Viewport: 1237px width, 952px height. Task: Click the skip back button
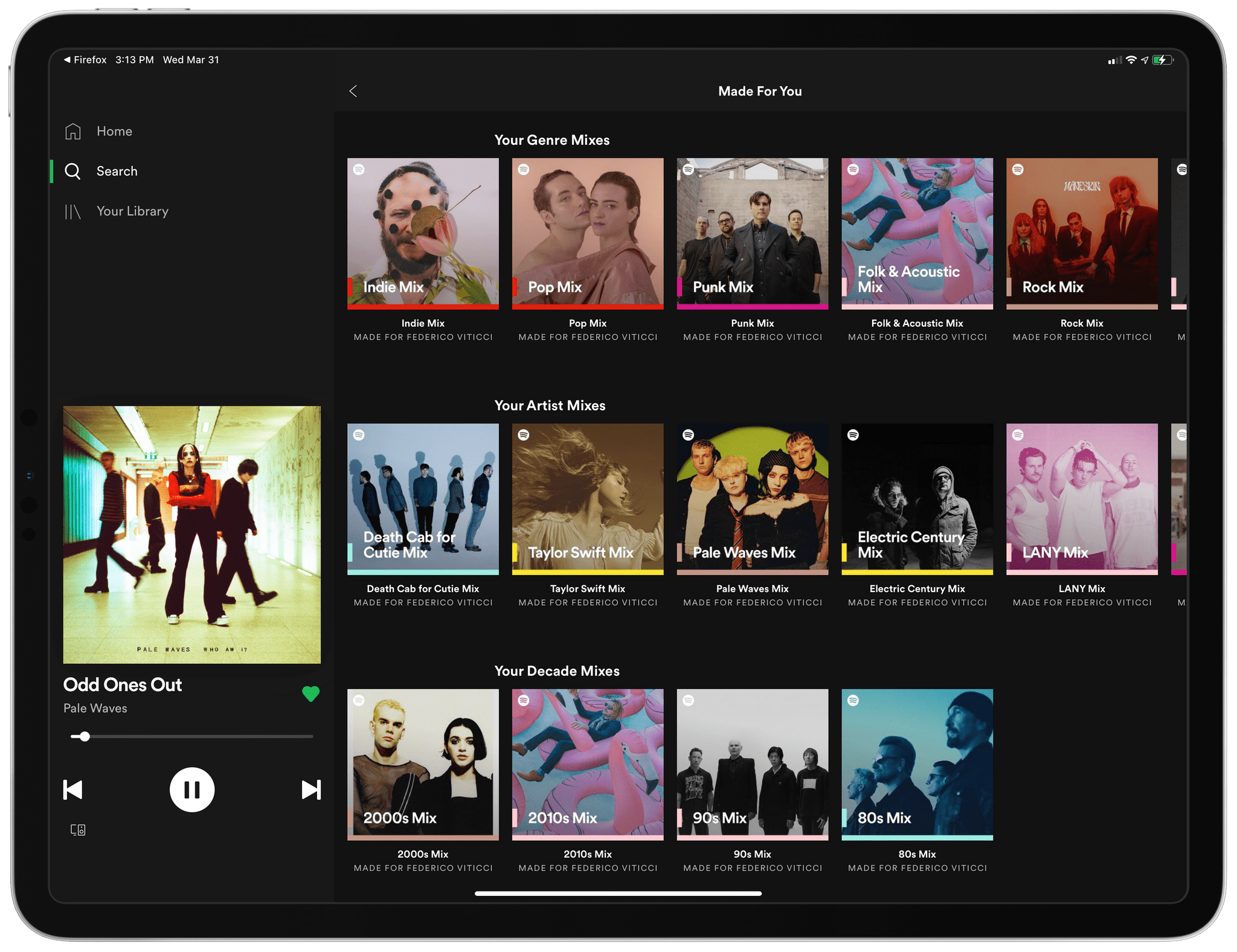(73, 789)
